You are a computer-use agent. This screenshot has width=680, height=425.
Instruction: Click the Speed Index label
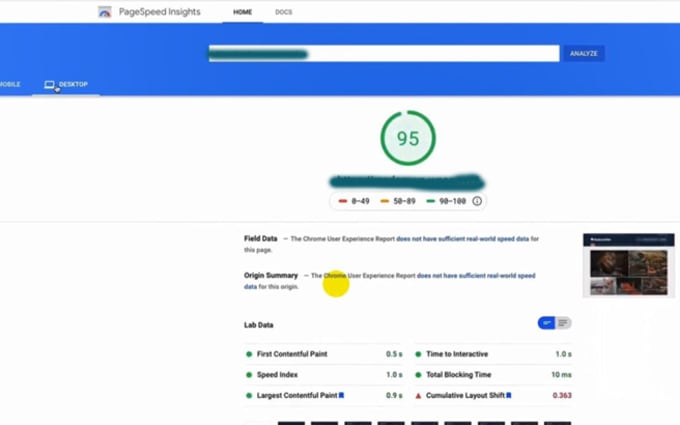(x=277, y=375)
